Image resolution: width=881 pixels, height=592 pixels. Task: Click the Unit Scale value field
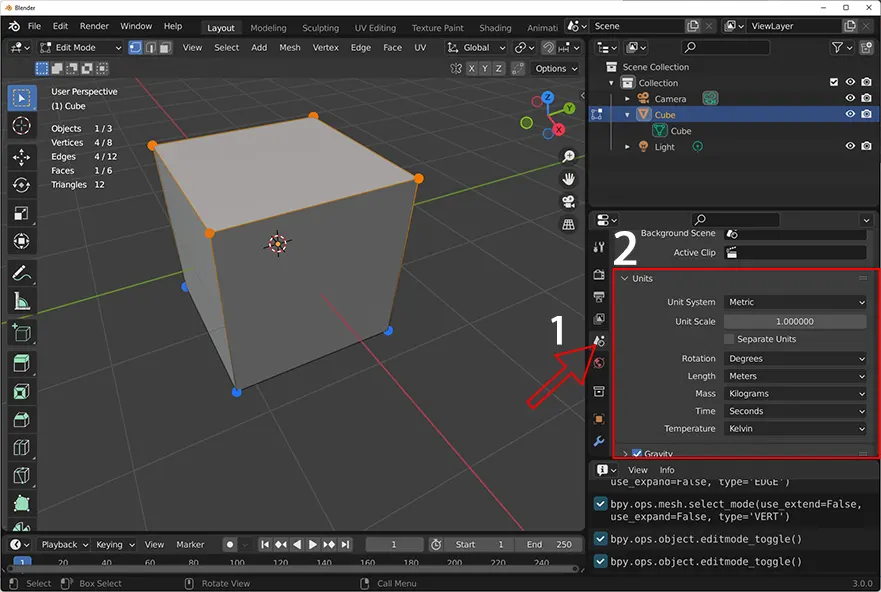click(x=795, y=320)
